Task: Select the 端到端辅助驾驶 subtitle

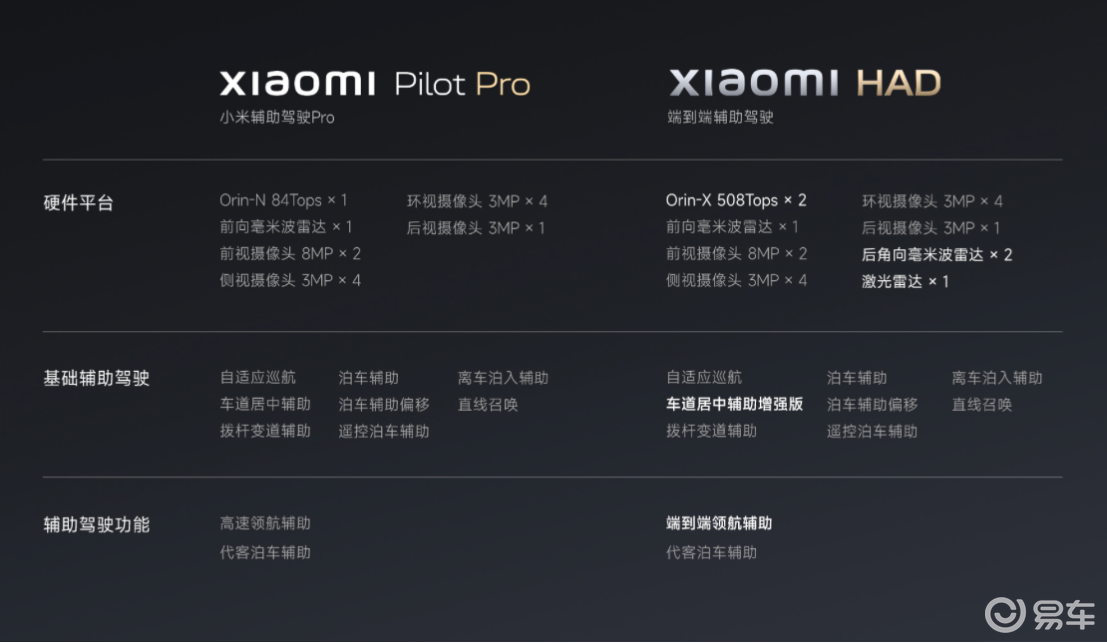Action: (720, 117)
